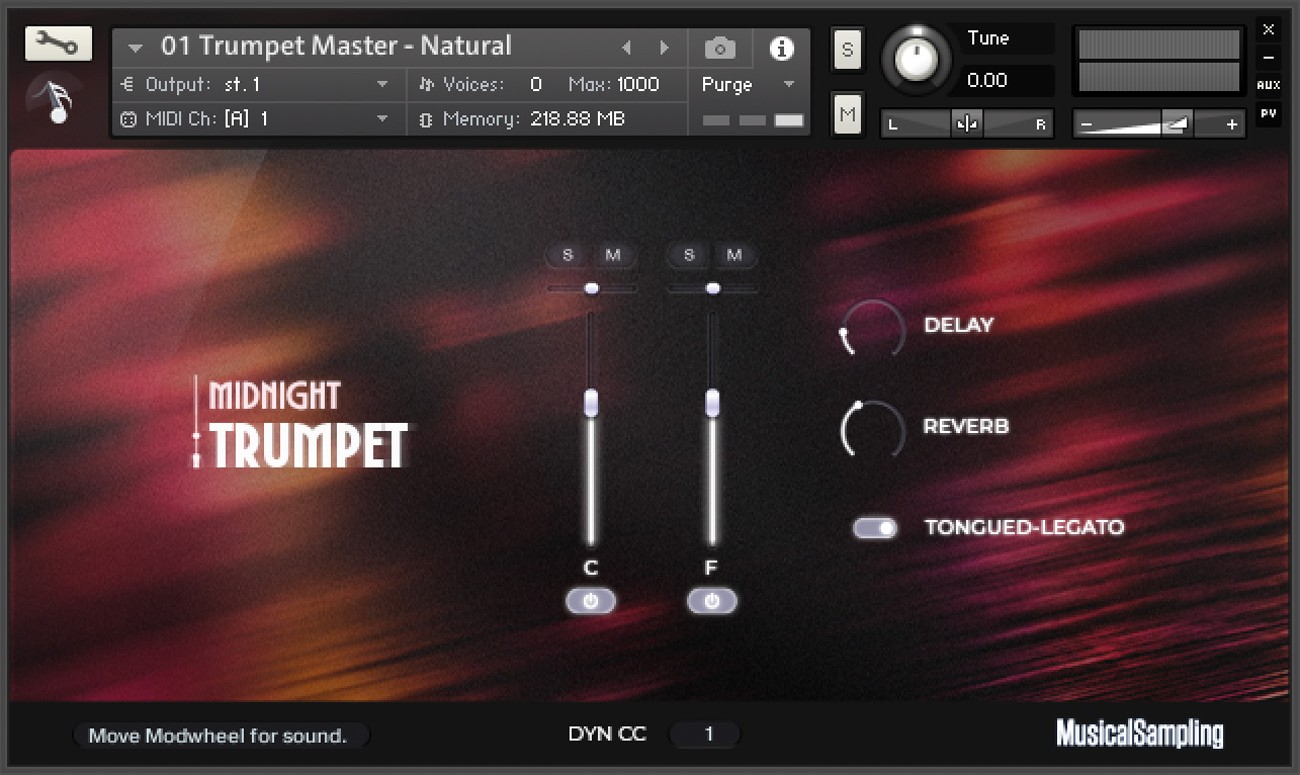This screenshot has height=775, width=1300.
Task: Click the C microphone pan slider
Action: click(591, 288)
